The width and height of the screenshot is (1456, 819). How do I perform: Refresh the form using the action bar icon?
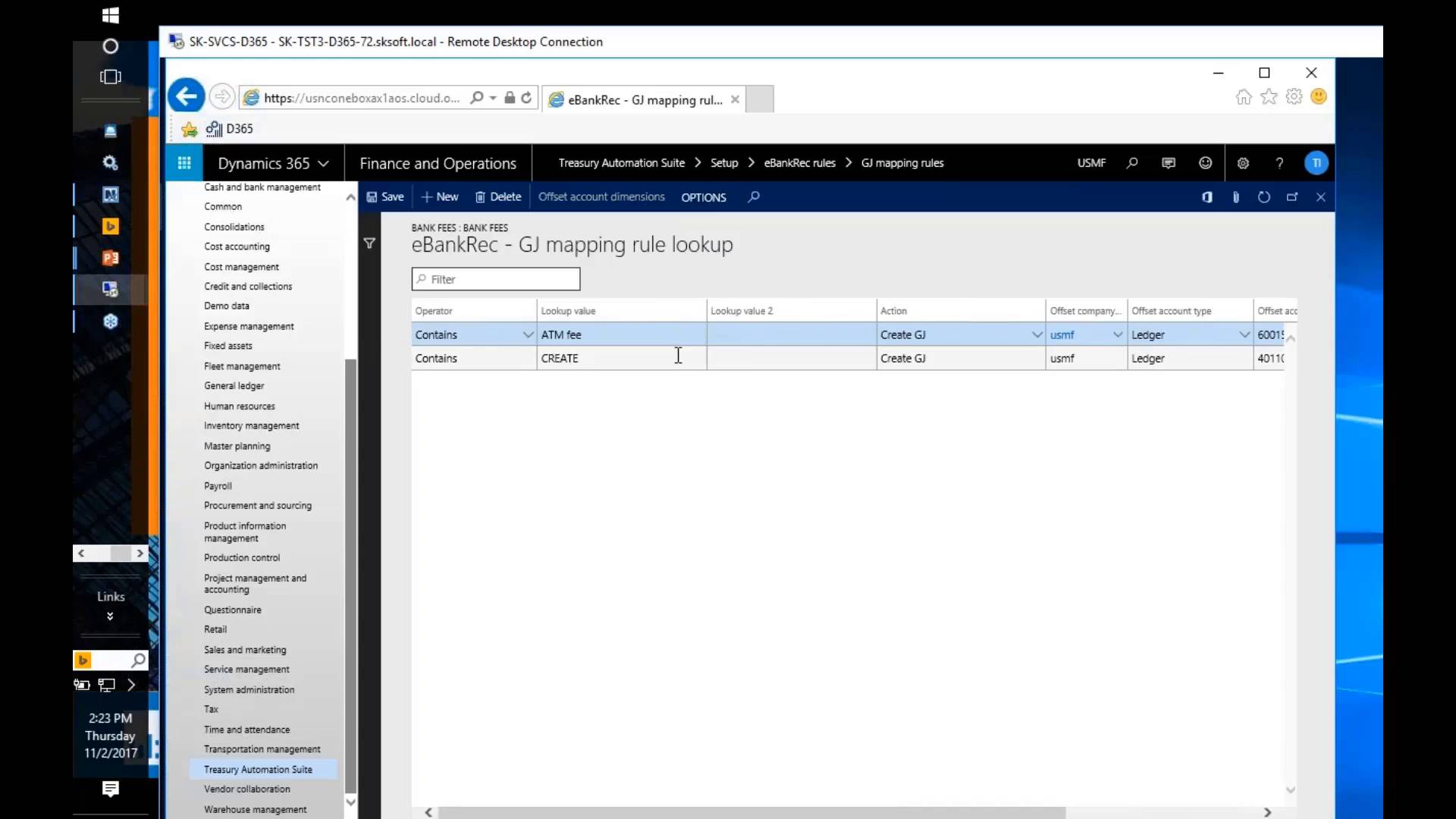[x=1263, y=197]
